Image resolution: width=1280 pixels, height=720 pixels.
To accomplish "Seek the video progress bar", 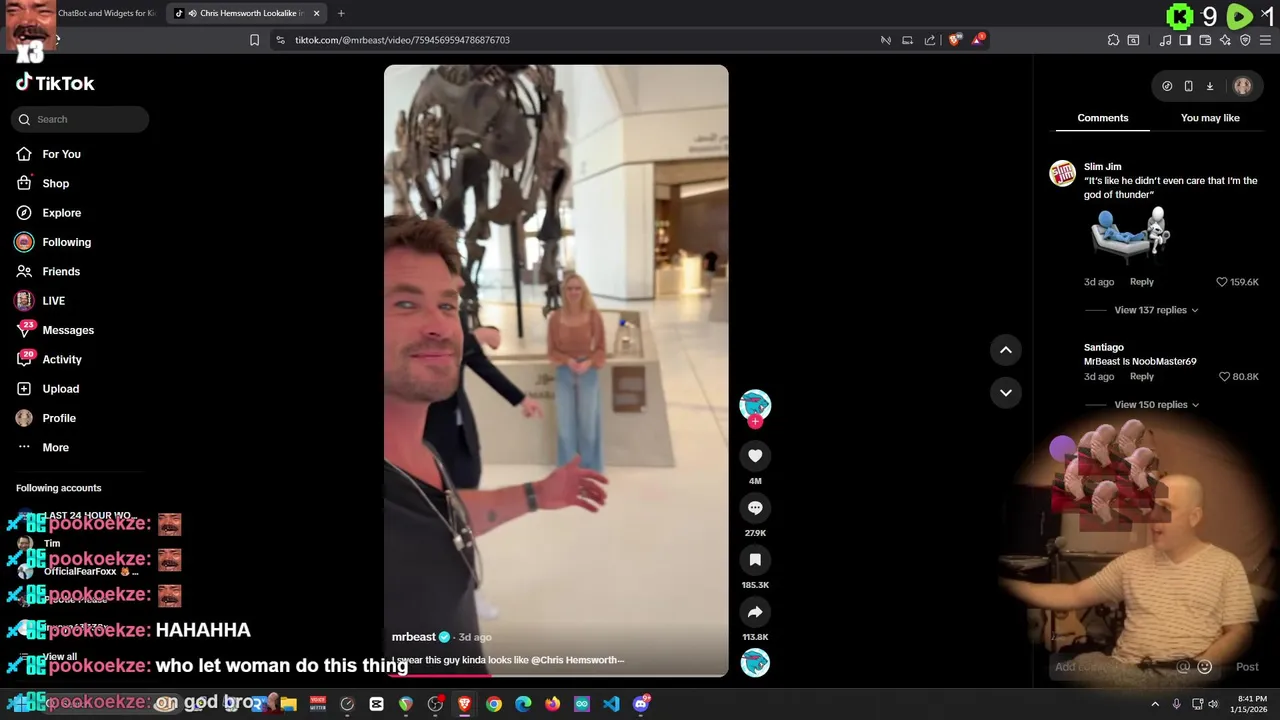I will point(556,675).
